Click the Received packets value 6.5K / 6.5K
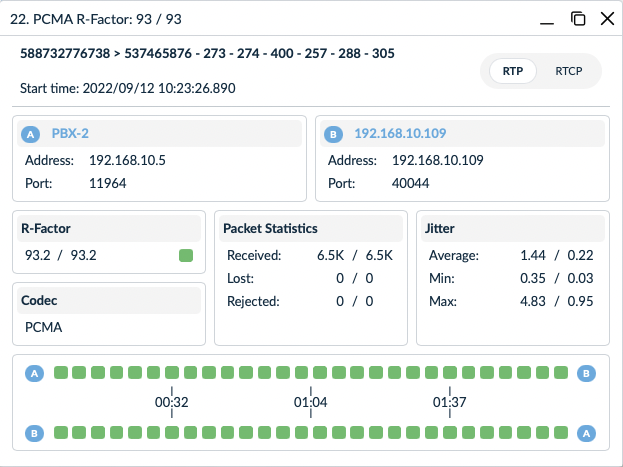Viewport: 623px width, 467px height. point(355,255)
